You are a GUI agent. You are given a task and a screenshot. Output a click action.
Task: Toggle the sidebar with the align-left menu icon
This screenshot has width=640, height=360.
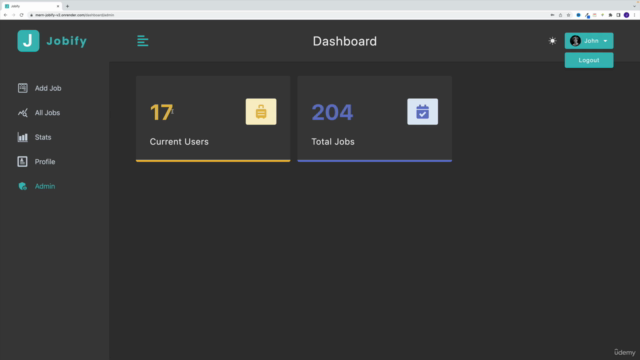pyautogui.click(x=142, y=41)
